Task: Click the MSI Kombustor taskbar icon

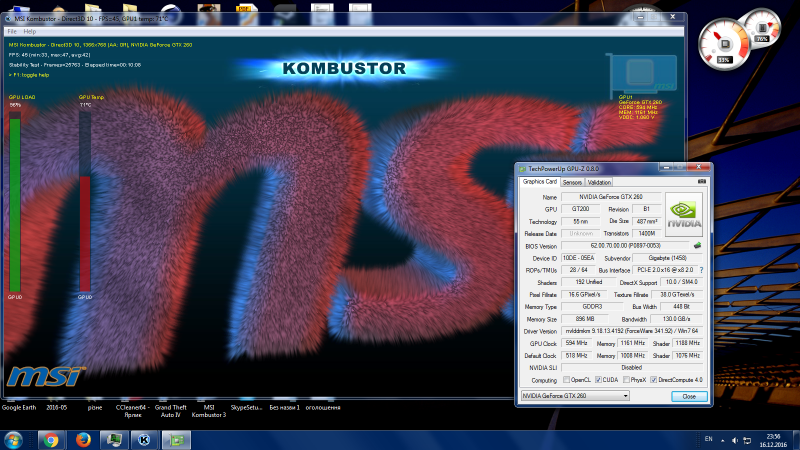Action: point(144,439)
